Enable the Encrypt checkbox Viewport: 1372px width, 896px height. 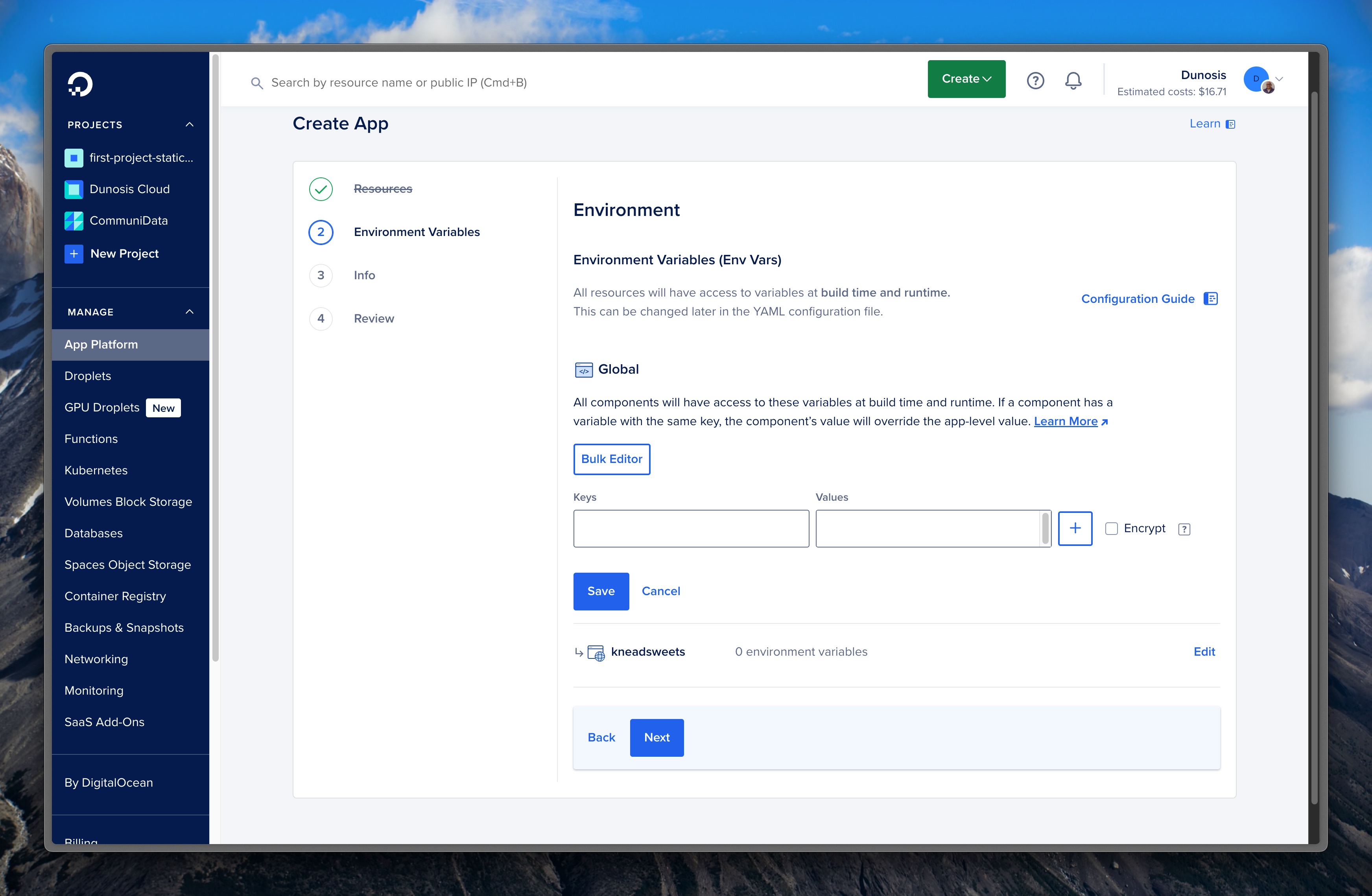click(1112, 528)
